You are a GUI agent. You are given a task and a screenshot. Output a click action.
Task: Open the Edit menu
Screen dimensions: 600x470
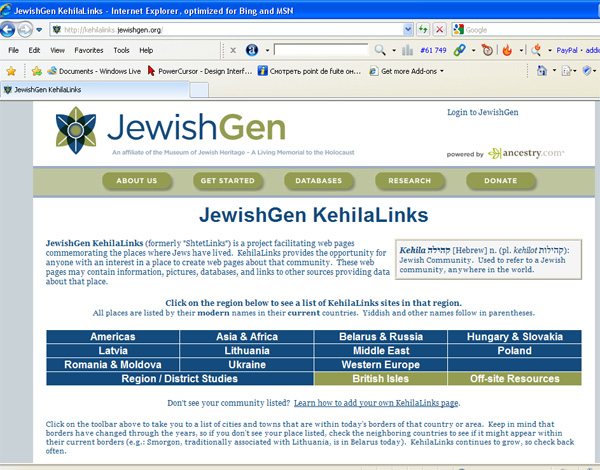(x=34, y=50)
